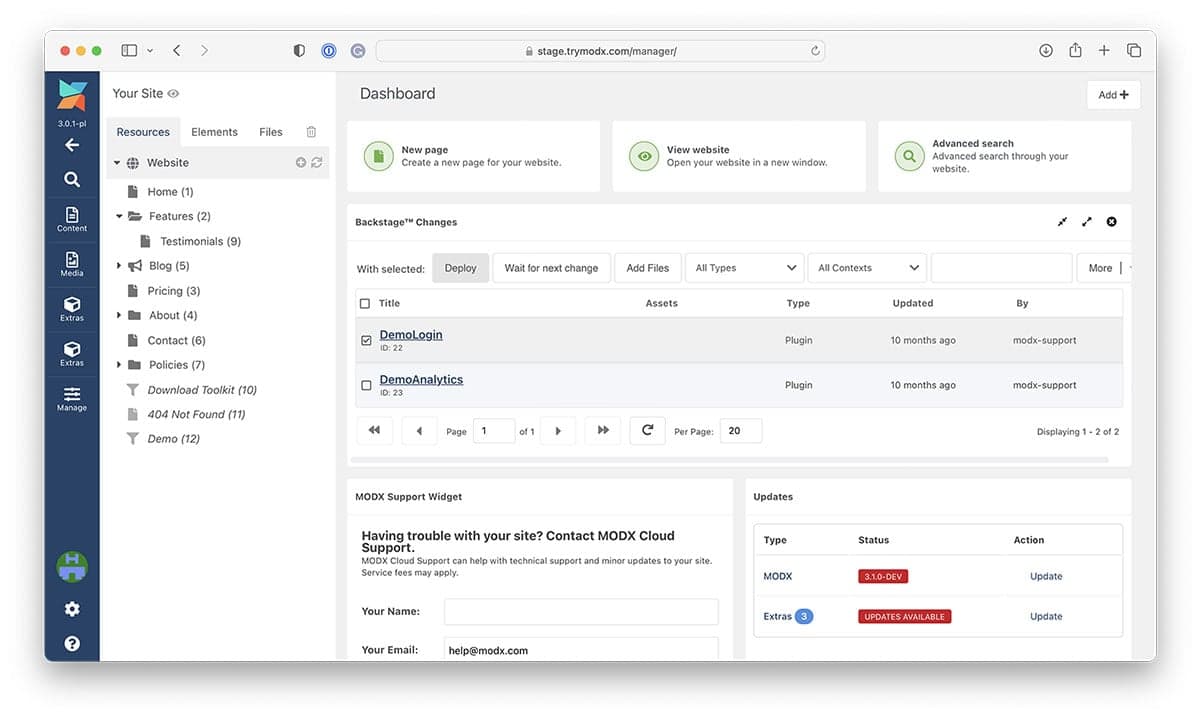Click the search magnifier in sidebar

72,180
